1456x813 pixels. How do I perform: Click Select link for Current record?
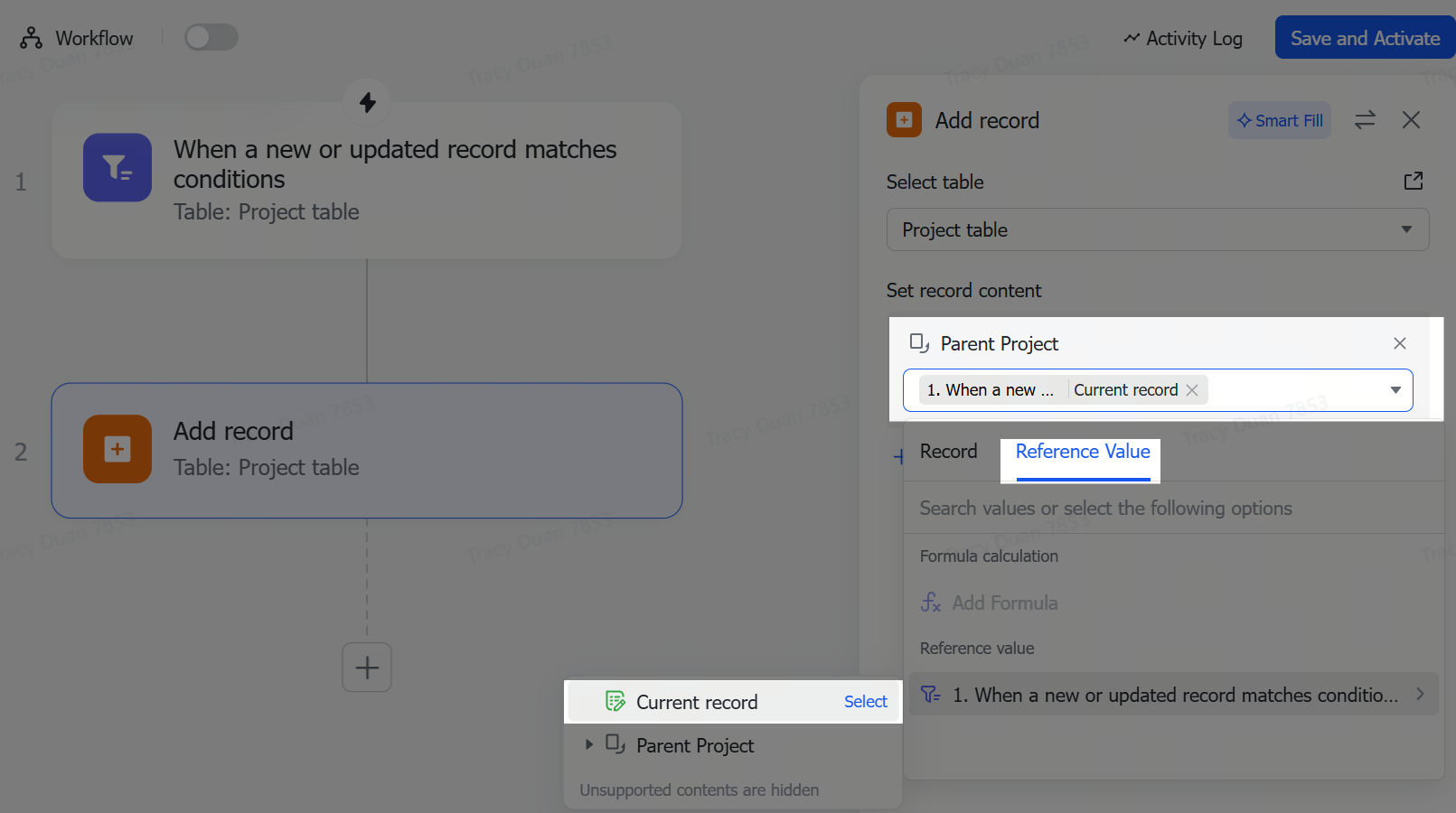coord(865,702)
